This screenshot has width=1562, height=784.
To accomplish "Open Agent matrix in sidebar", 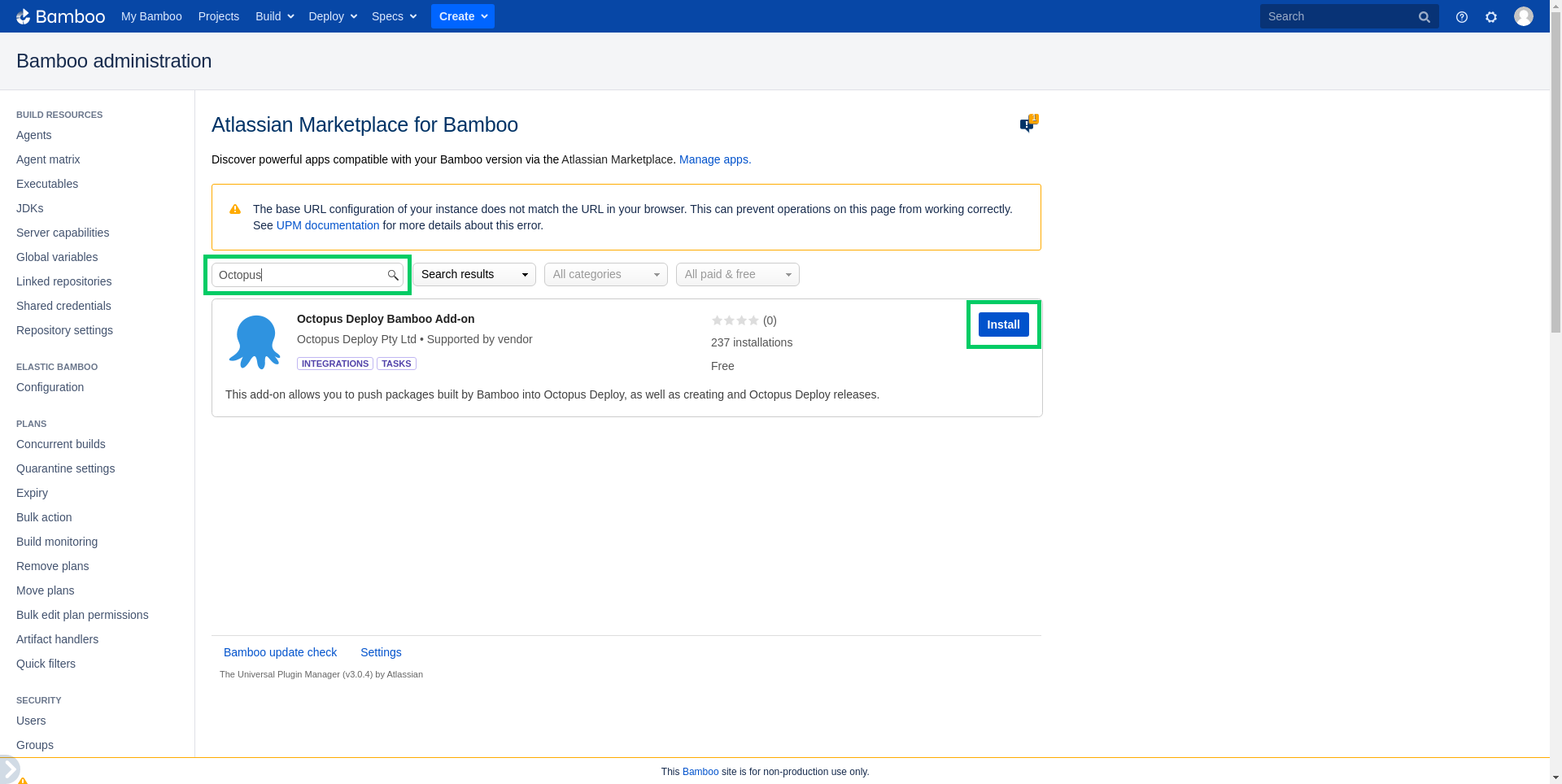I will (48, 159).
